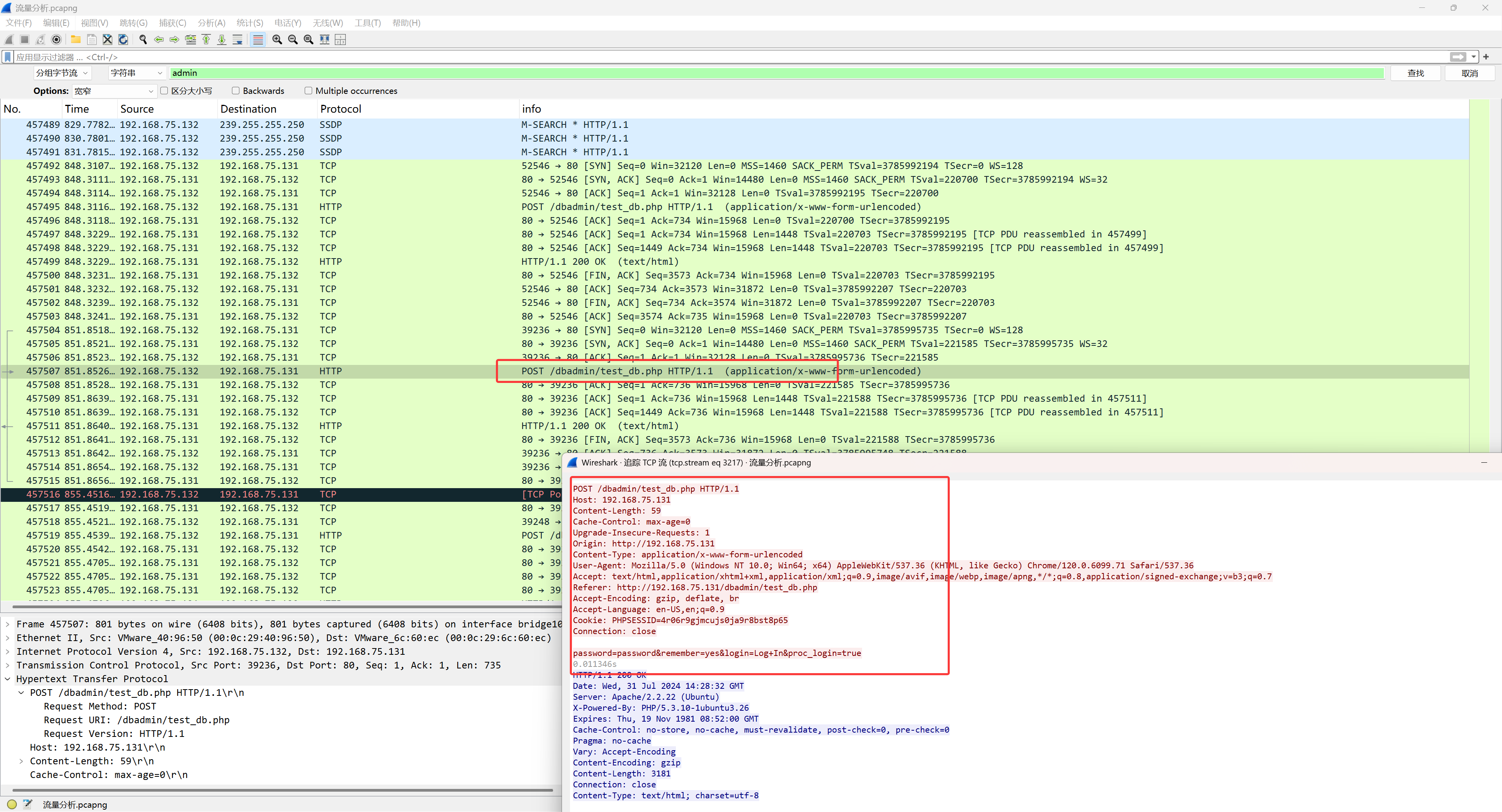This screenshot has height=812, width=1502.
Task: Collapse the POST /dbadmin/test_db.php request line
Action: tap(21, 692)
